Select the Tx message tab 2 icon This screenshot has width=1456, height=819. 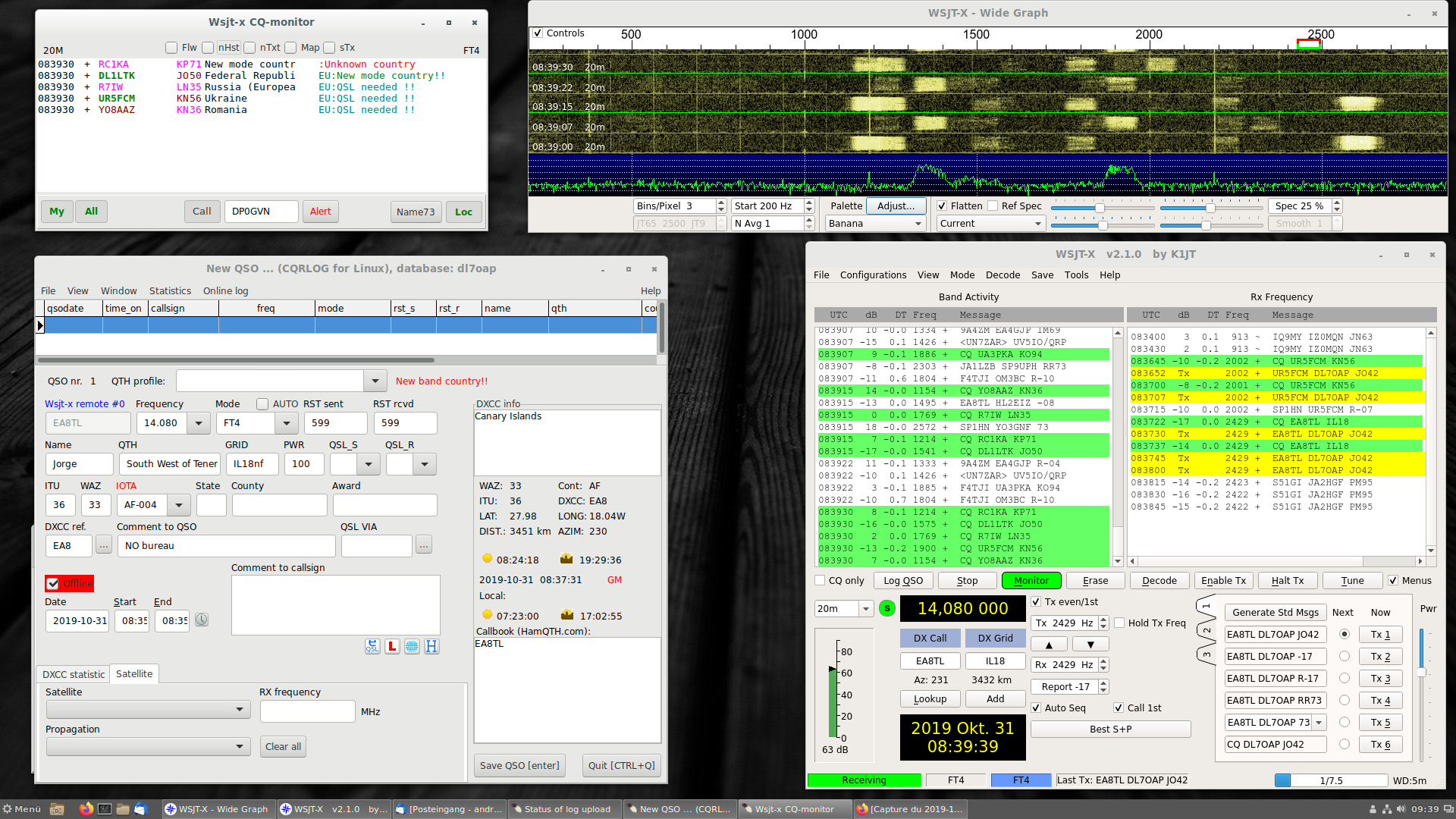coord(1206,630)
